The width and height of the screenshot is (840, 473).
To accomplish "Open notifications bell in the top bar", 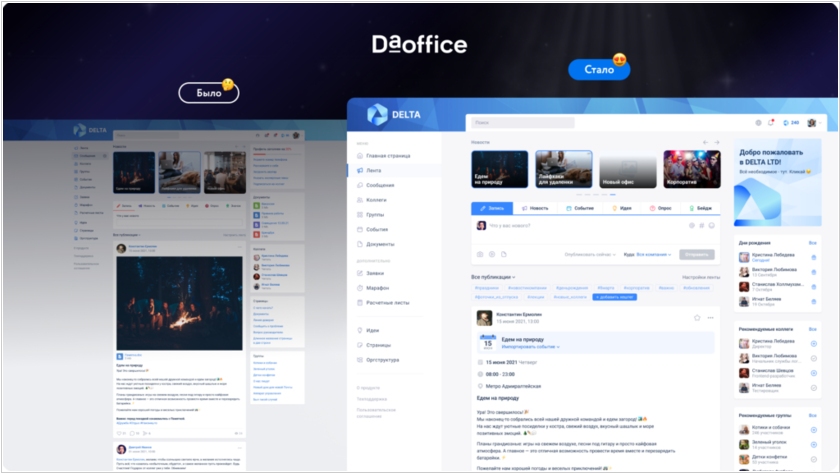I will coord(771,123).
